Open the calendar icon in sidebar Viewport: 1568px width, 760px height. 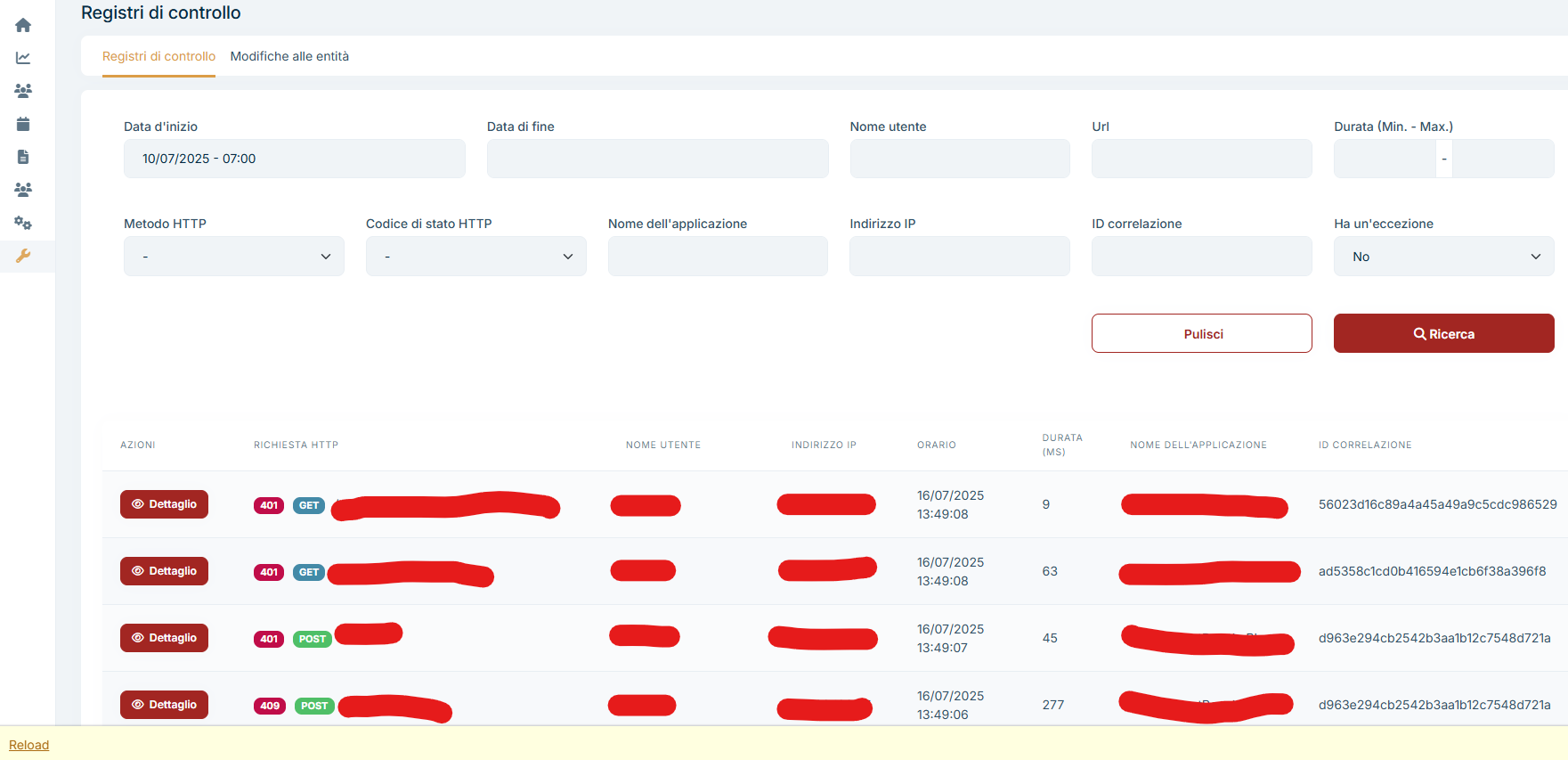[23, 124]
